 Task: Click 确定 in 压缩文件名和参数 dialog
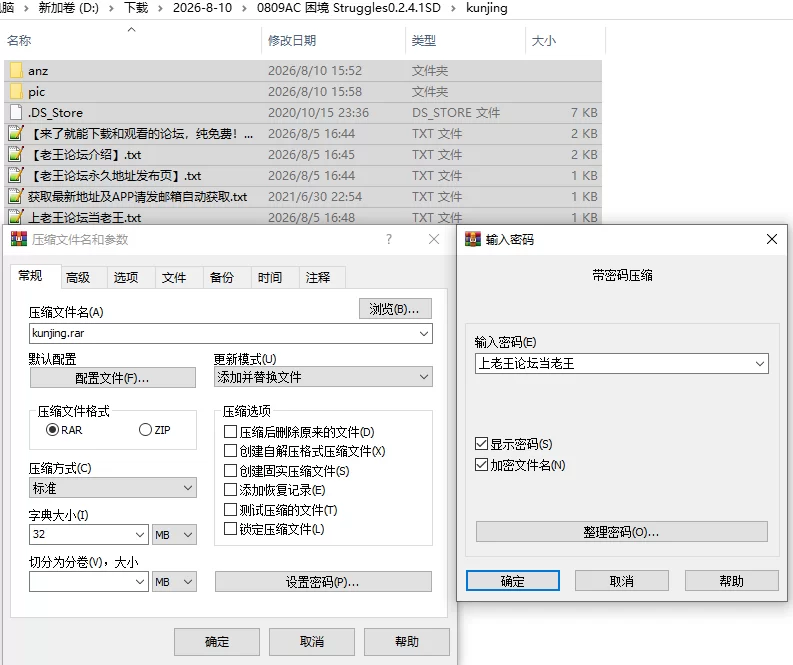click(x=217, y=642)
